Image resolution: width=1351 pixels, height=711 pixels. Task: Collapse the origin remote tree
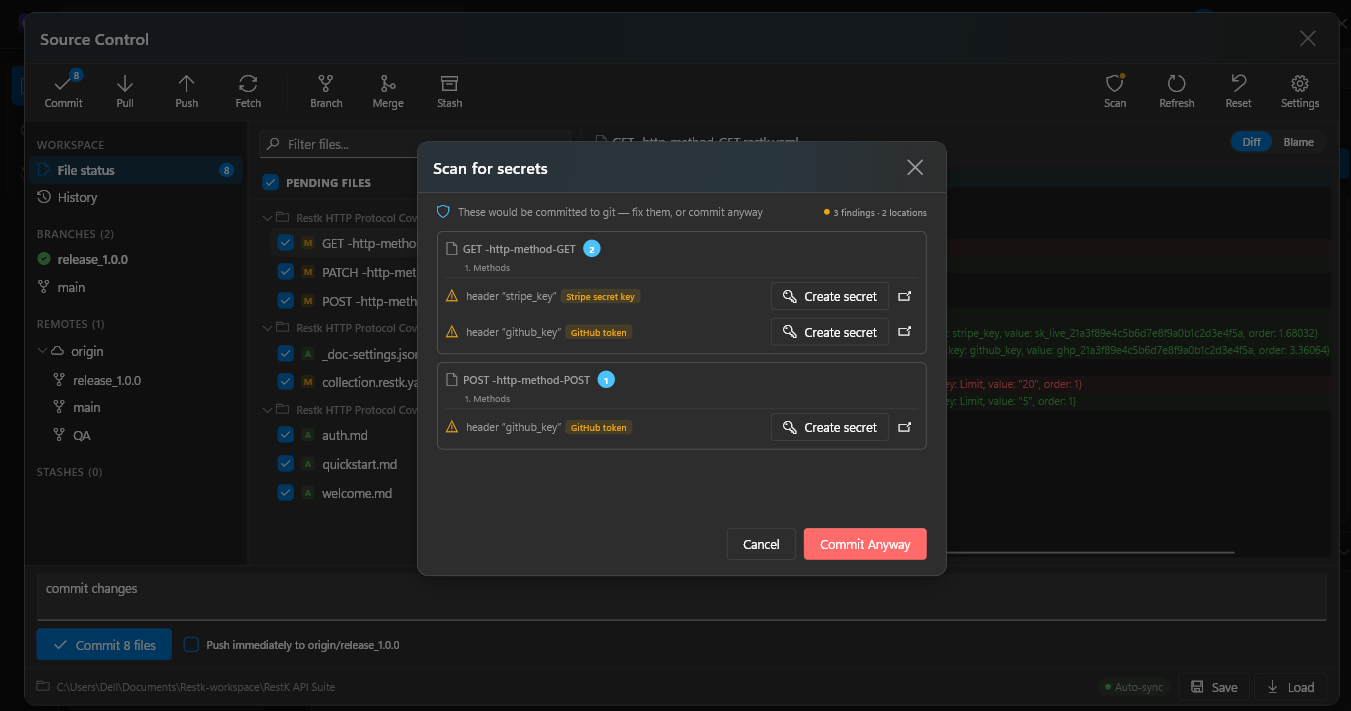(x=42, y=351)
